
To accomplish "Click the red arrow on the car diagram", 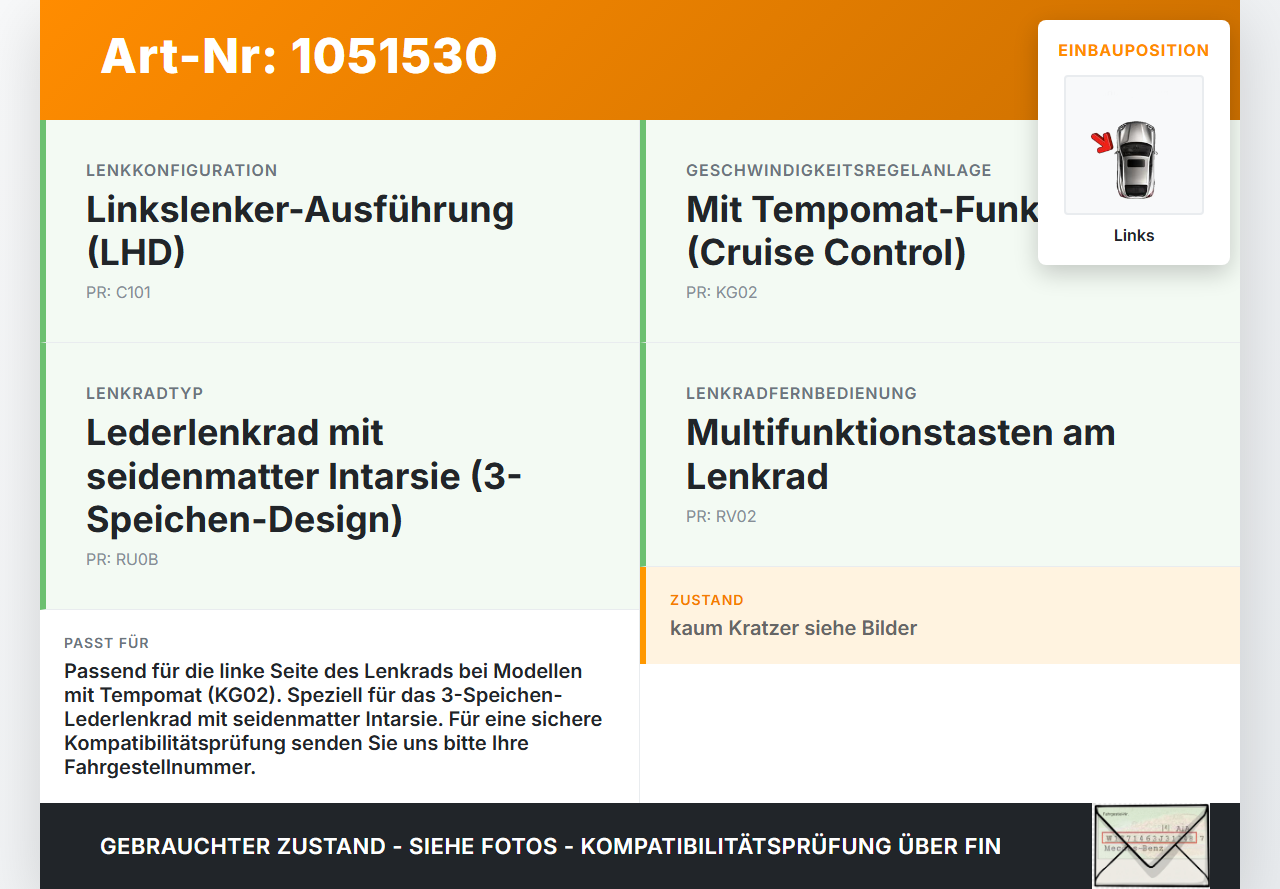I will point(1103,143).
